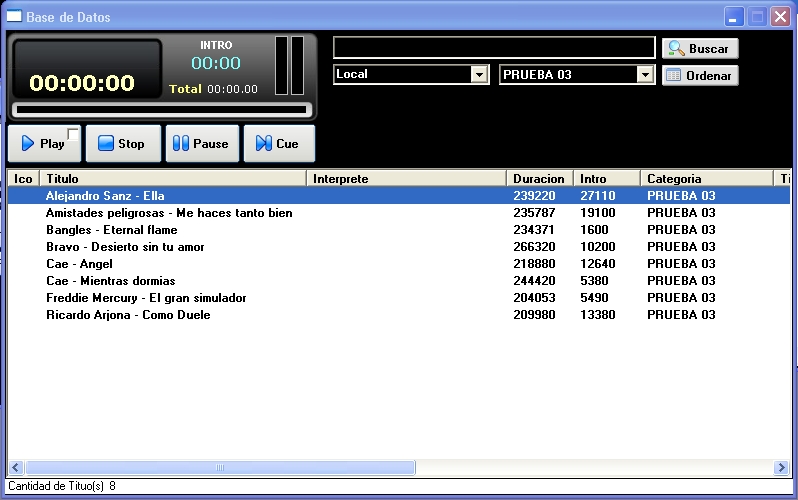798x500 pixels.
Task: Pause the playing track
Action: [x=202, y=144]
